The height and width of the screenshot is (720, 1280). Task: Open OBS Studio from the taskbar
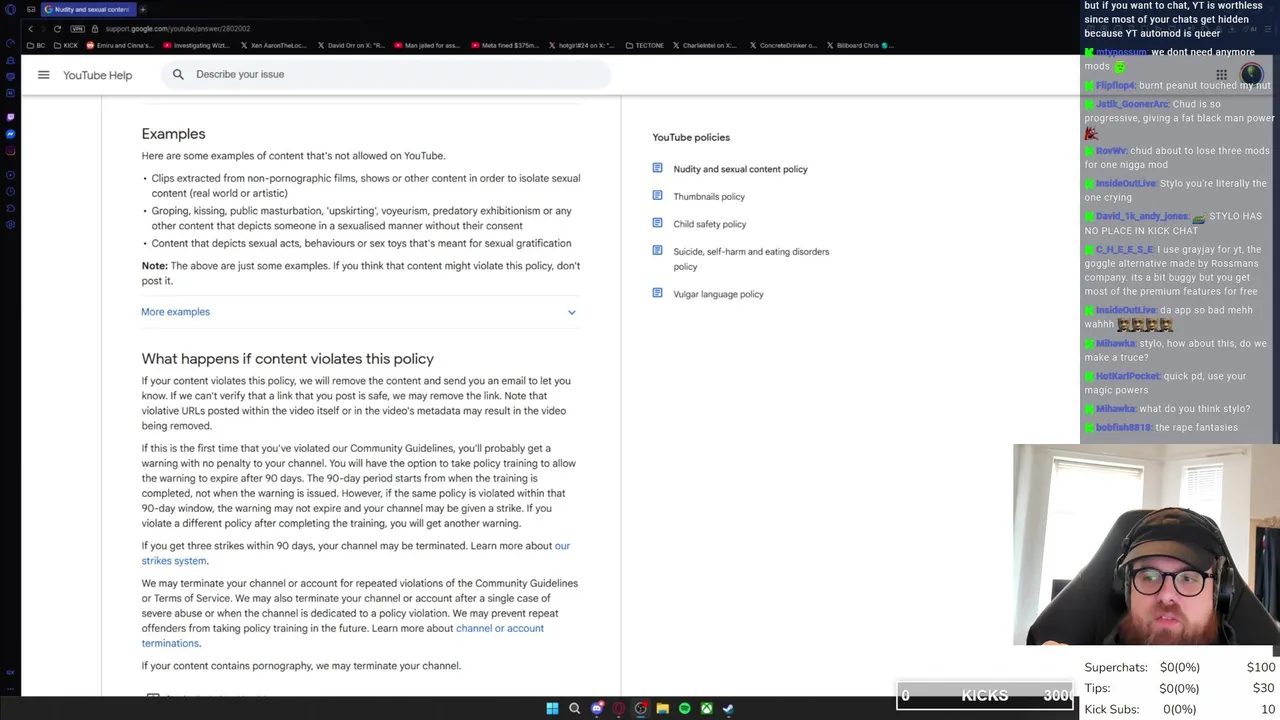coord(640,708)
